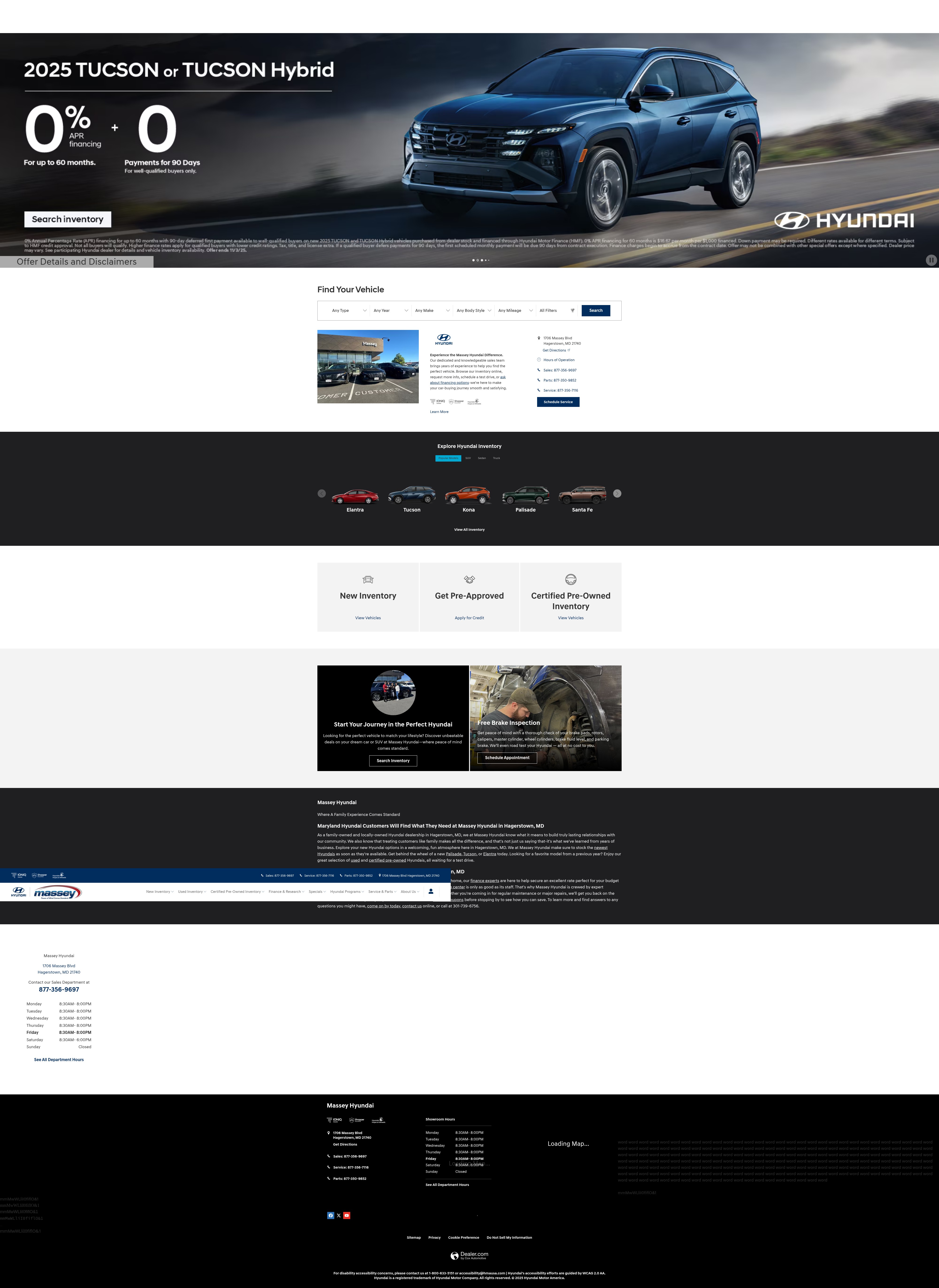
Task: Click the Shopper Assurance badge in blue top bar
Action: coord(39,875)
